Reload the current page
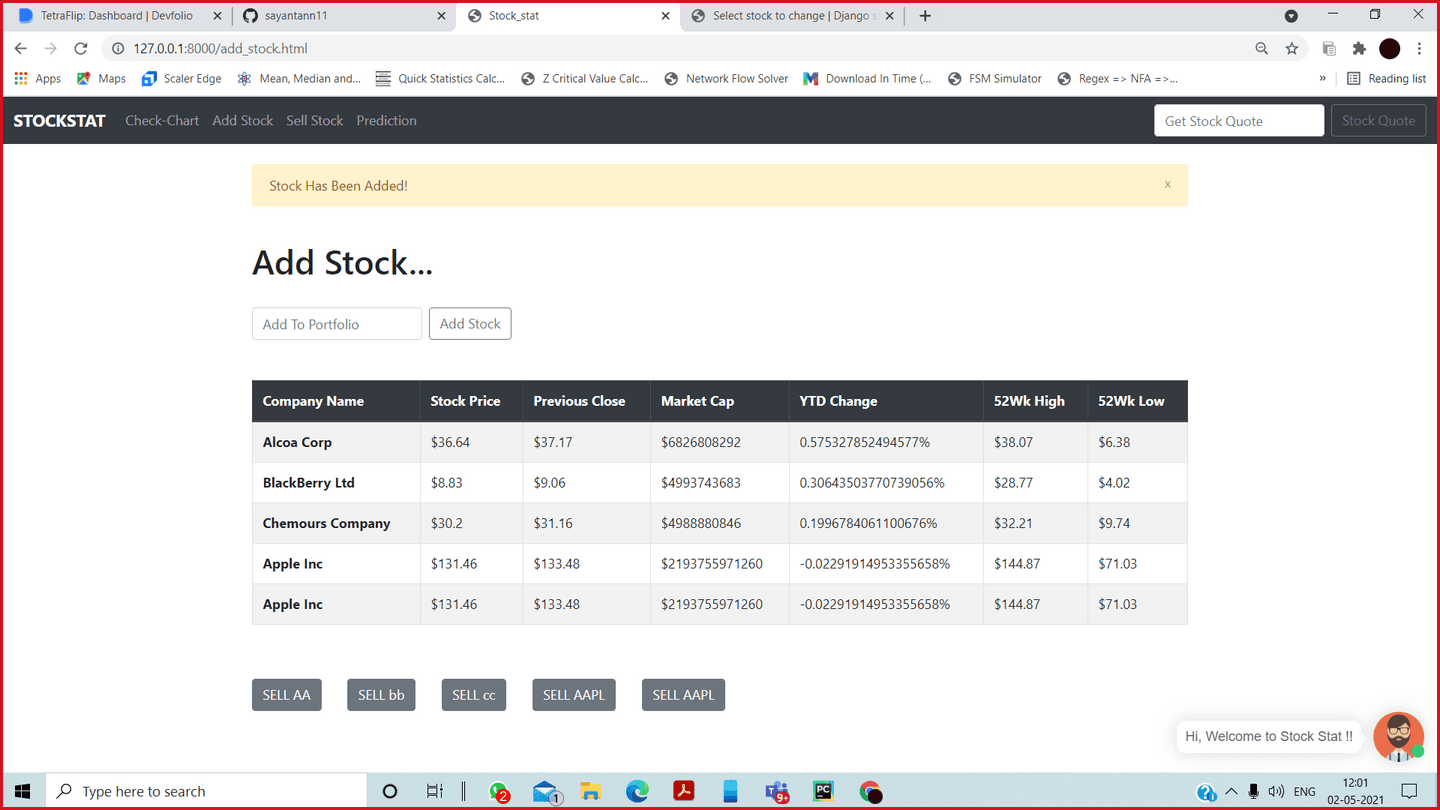Viewport: 1440px width, 810px height. (81, 48)
